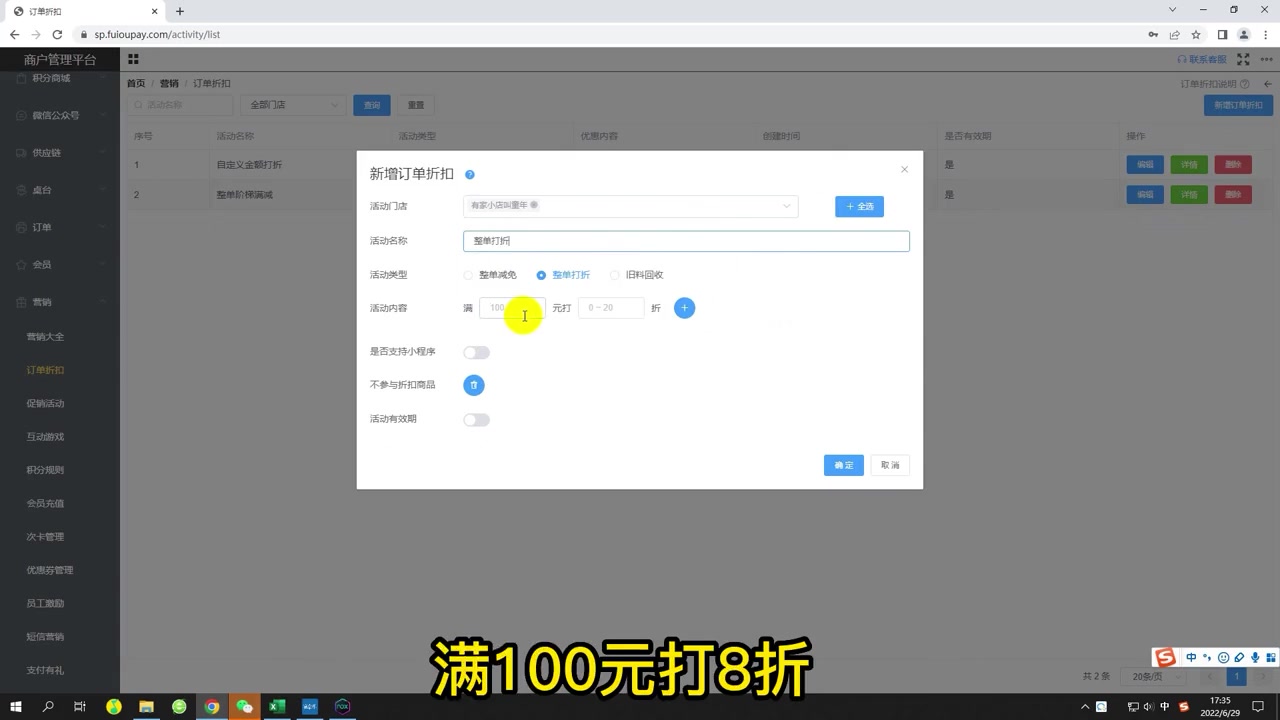Open 促销活动 in the sidebar
The width and height of the screenshot is (1280, 720).
click(45, 404)
